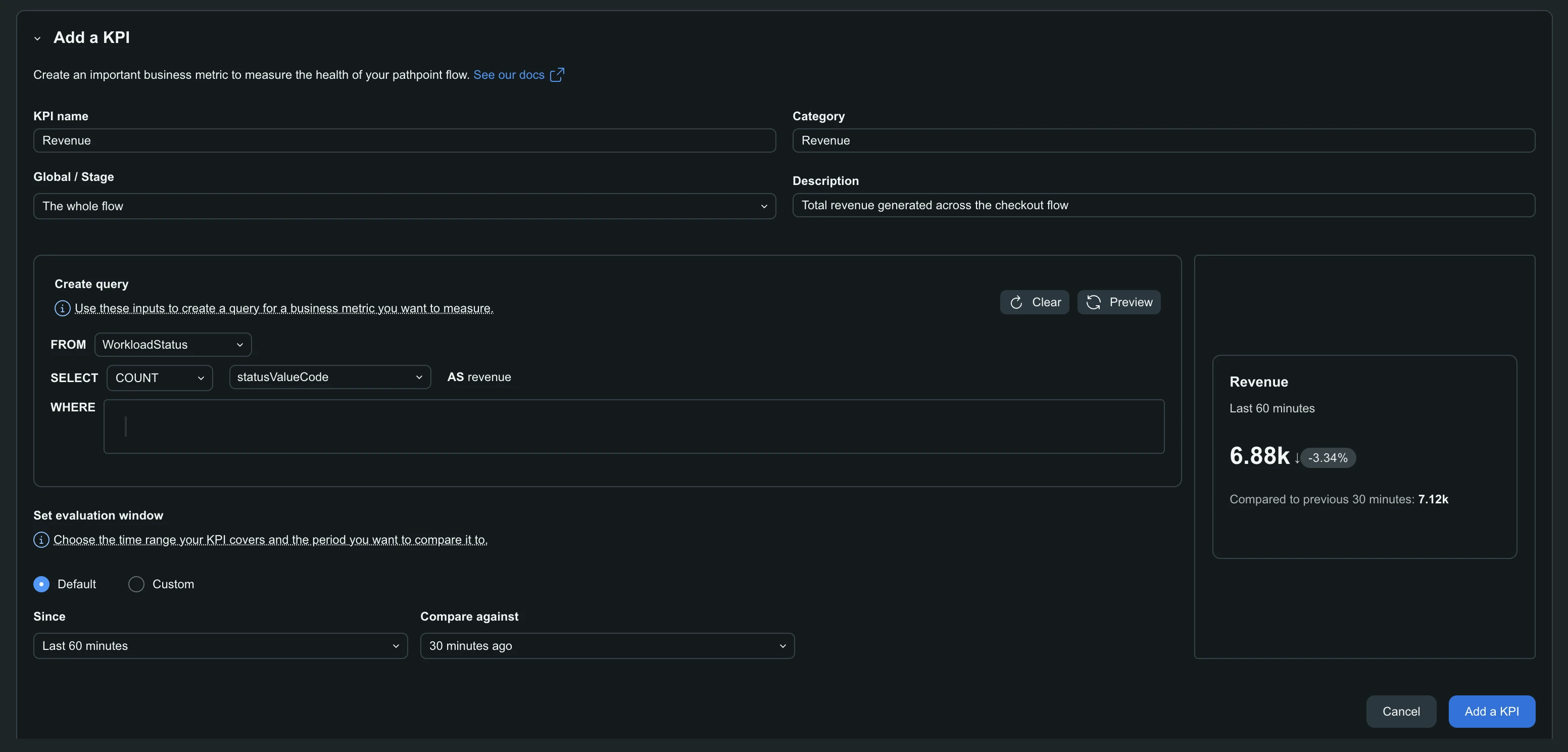Image resolution: width=1568 pixels, height=752 pixels.
Task: Open the Compare against dropdown
Action: pos(607,646)
